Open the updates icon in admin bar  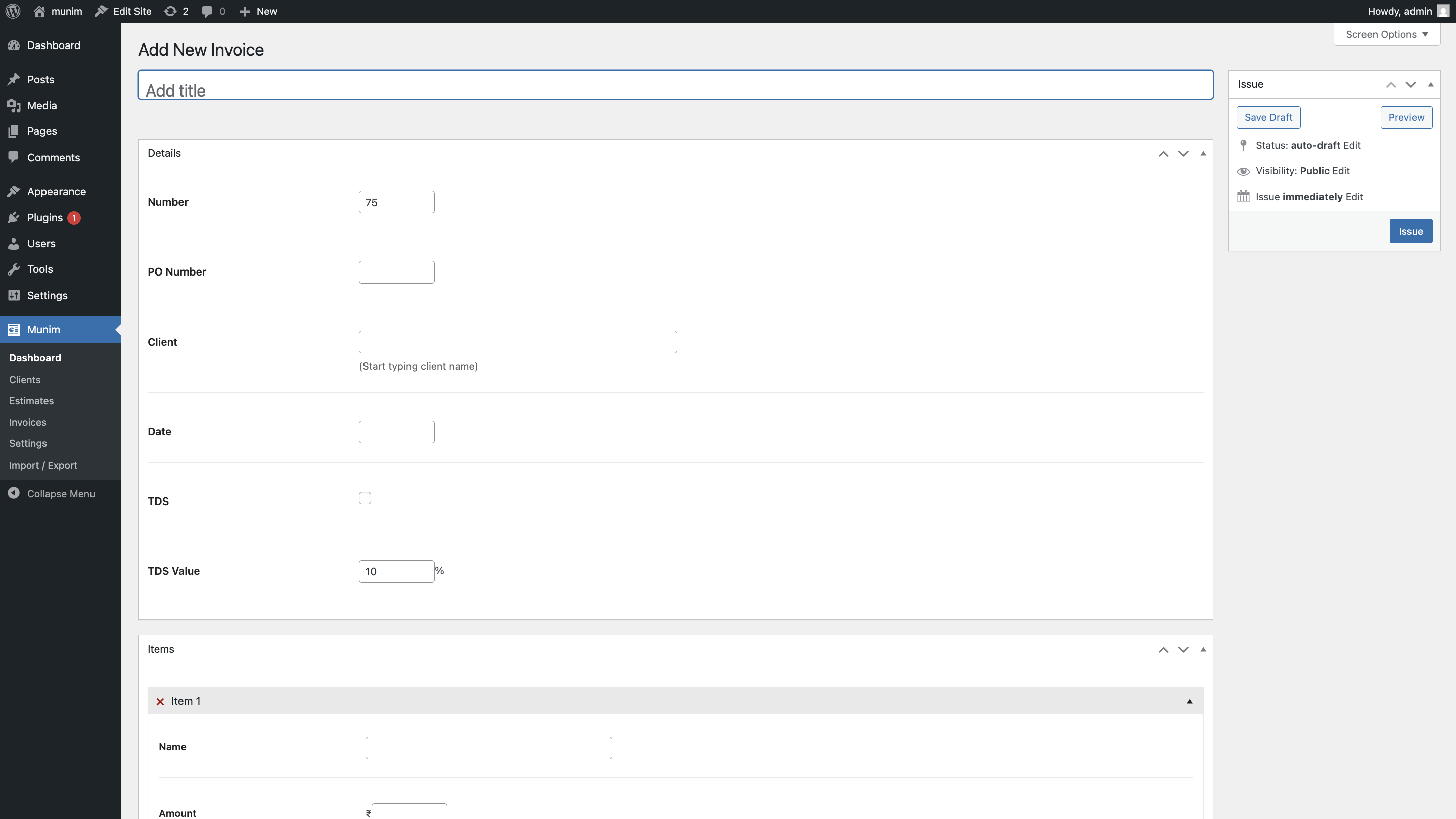click(x=170, y=11)
